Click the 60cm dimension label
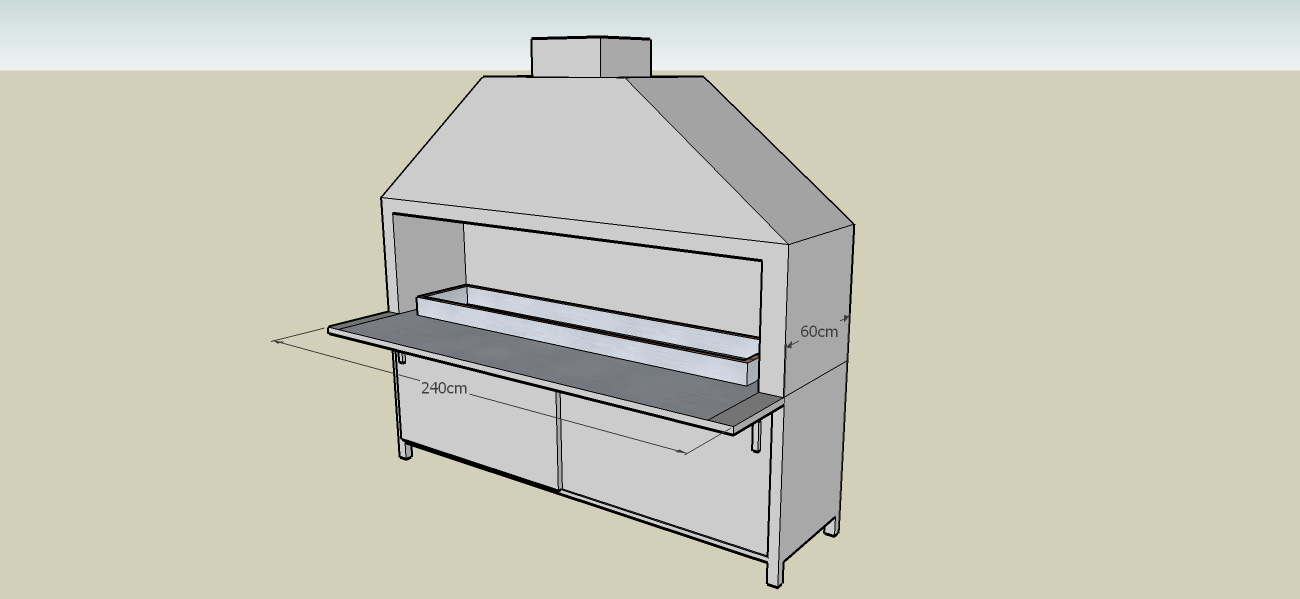This screenshot has height=599, width=1300. [818, 331]
